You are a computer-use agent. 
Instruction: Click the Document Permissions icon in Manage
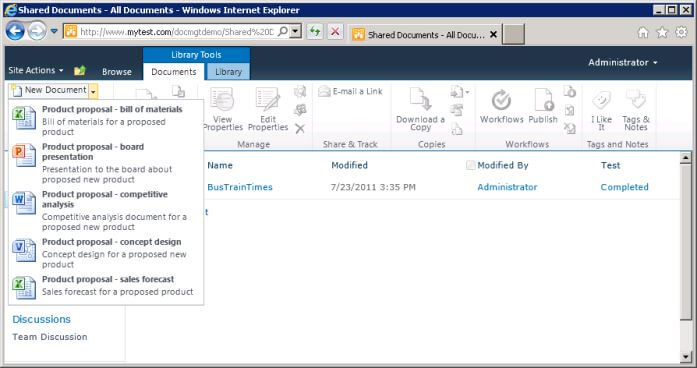click(300, 110)
